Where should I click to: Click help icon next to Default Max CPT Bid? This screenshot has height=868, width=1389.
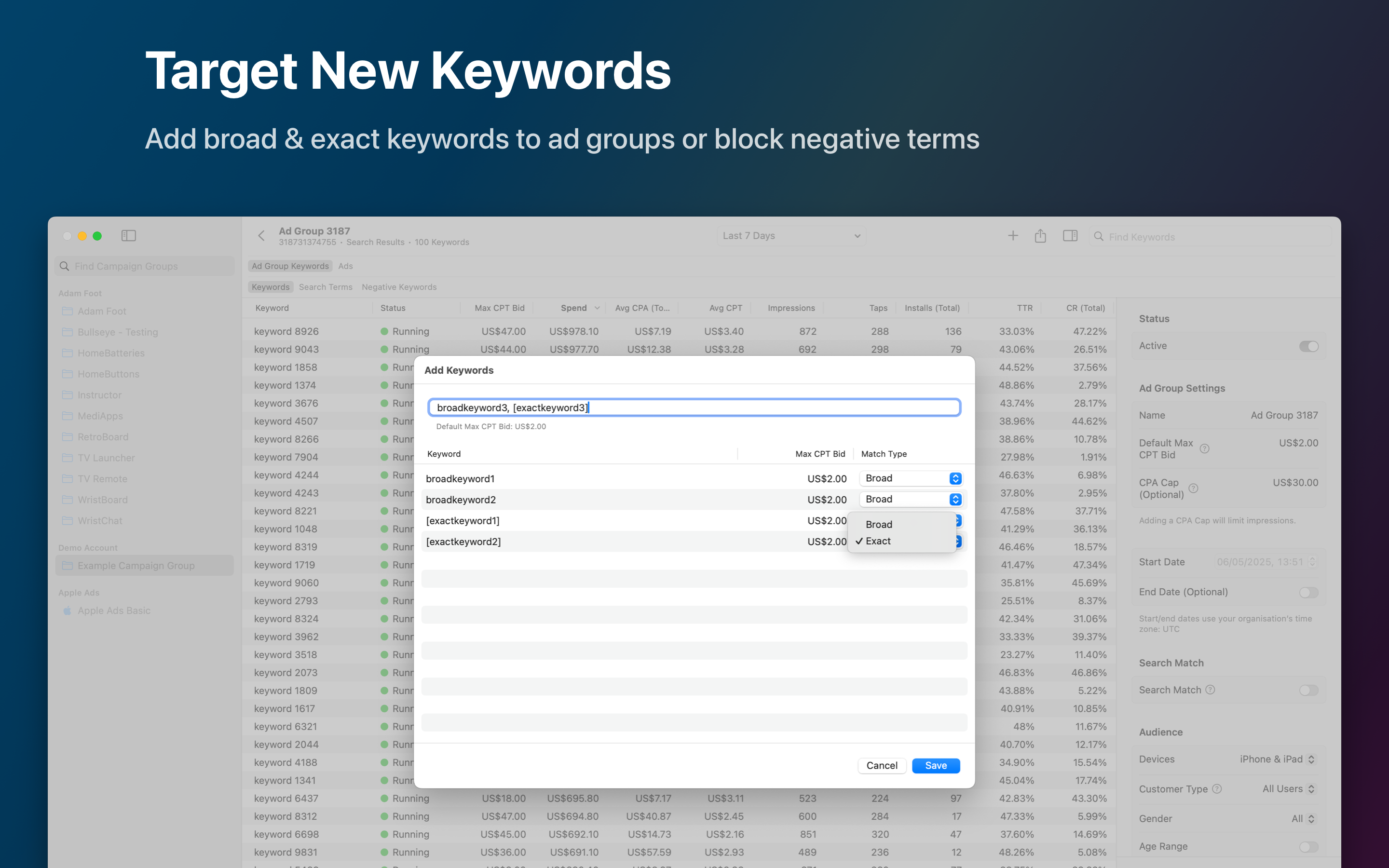click(1205, 449)
